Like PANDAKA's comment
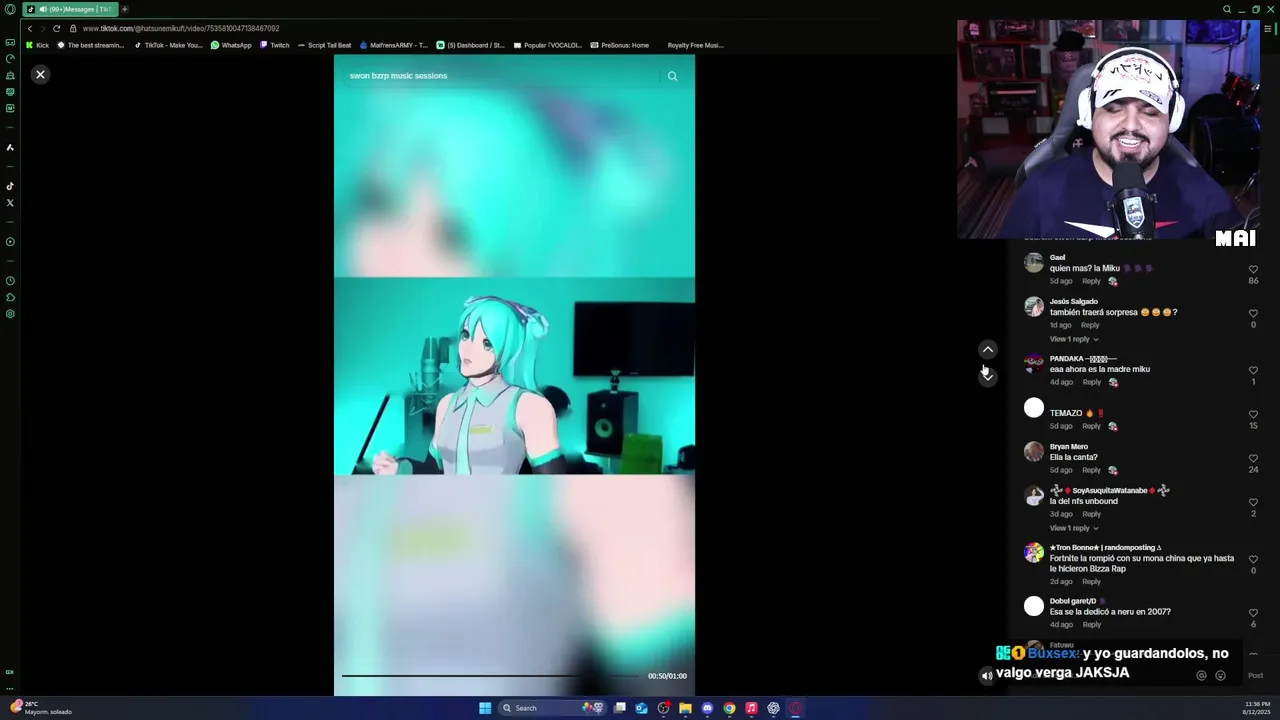Image resolution: width=1280 pixels, height=720 pixels. pyautogui.click(x=1253, y=371)
